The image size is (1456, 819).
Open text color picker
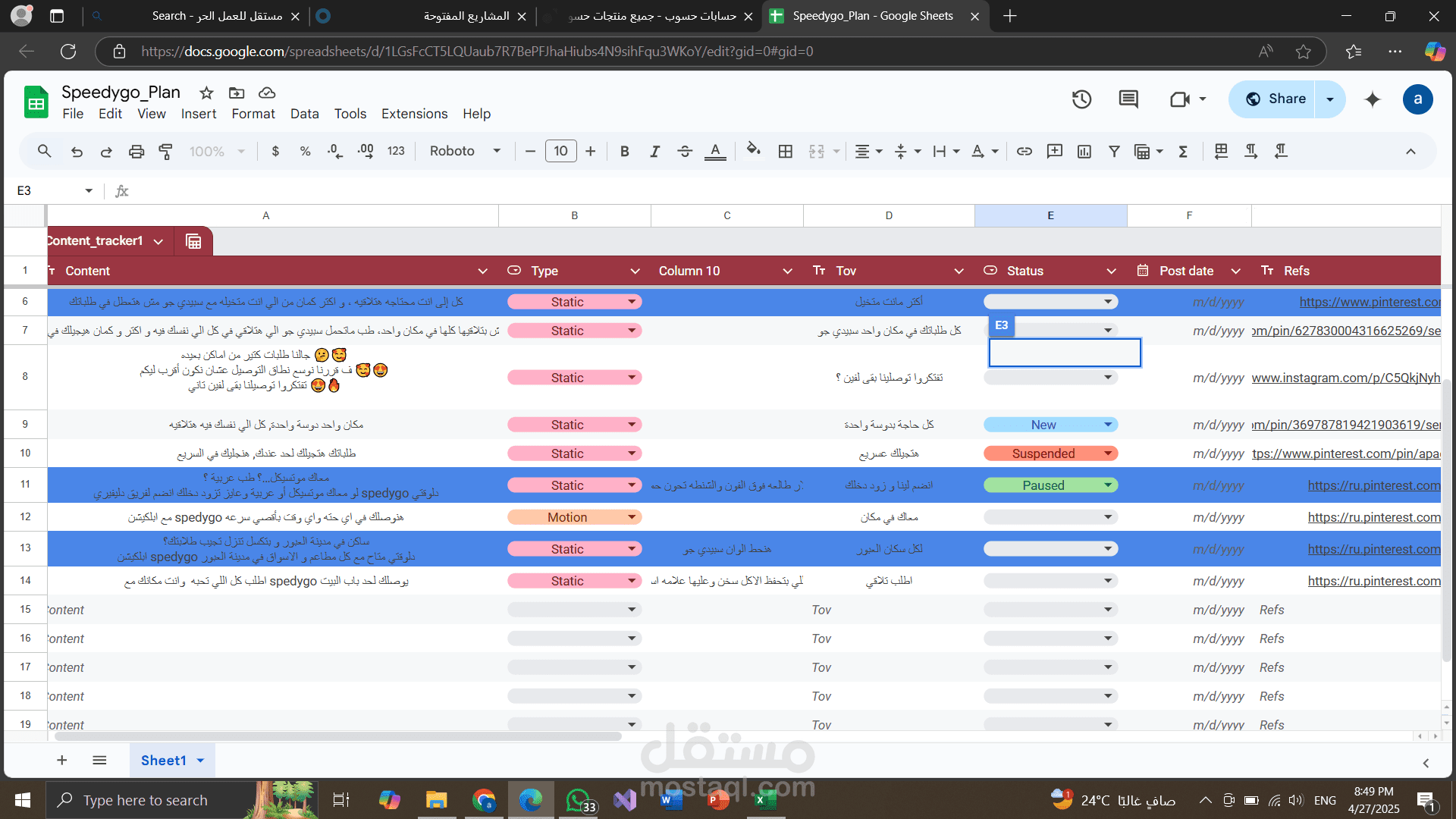[715, 151]
